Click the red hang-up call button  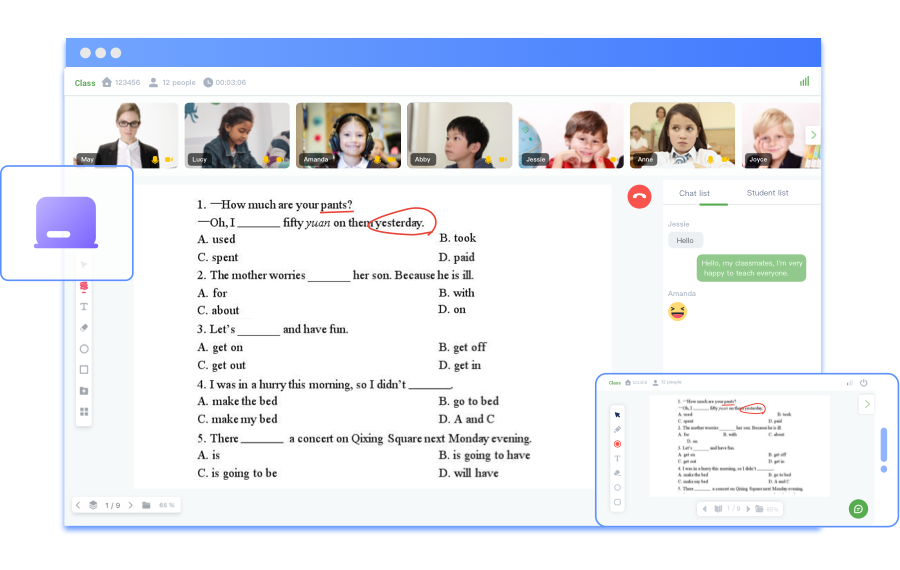(639, 196)
